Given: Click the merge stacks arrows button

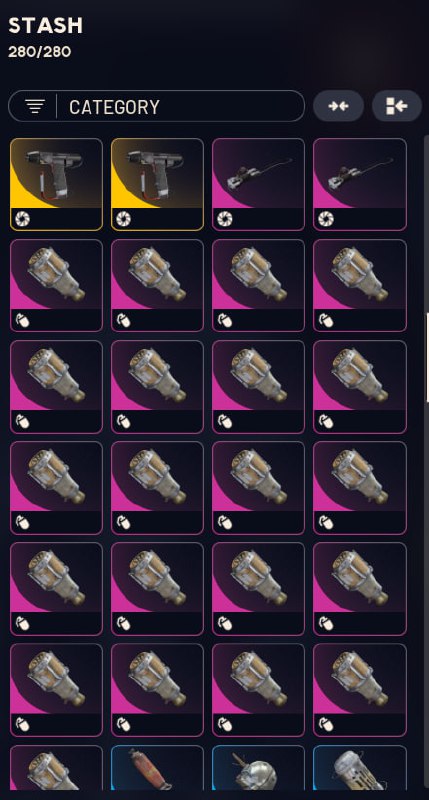Looking at the screenshot, I should coord(338,106).
